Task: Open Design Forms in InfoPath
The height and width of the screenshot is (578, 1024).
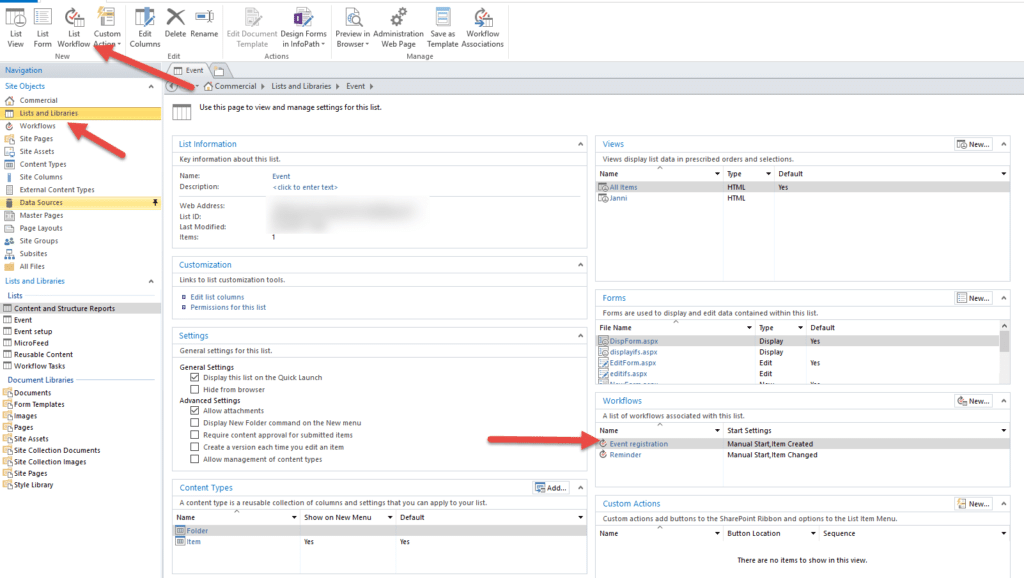Action: tap(303, 27)
